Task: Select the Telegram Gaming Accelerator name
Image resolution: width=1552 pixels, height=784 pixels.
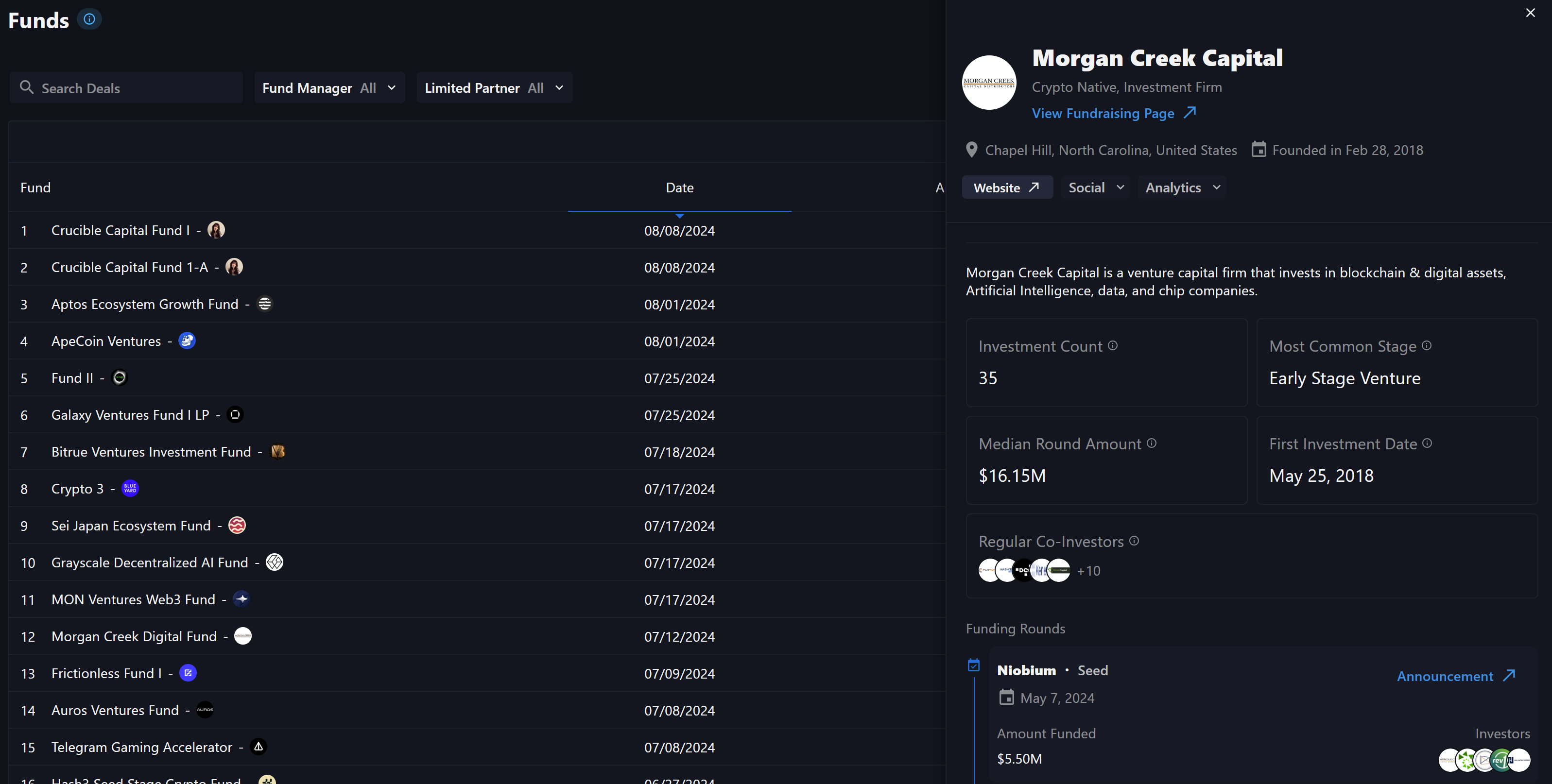Action: [x=141, y=747]
